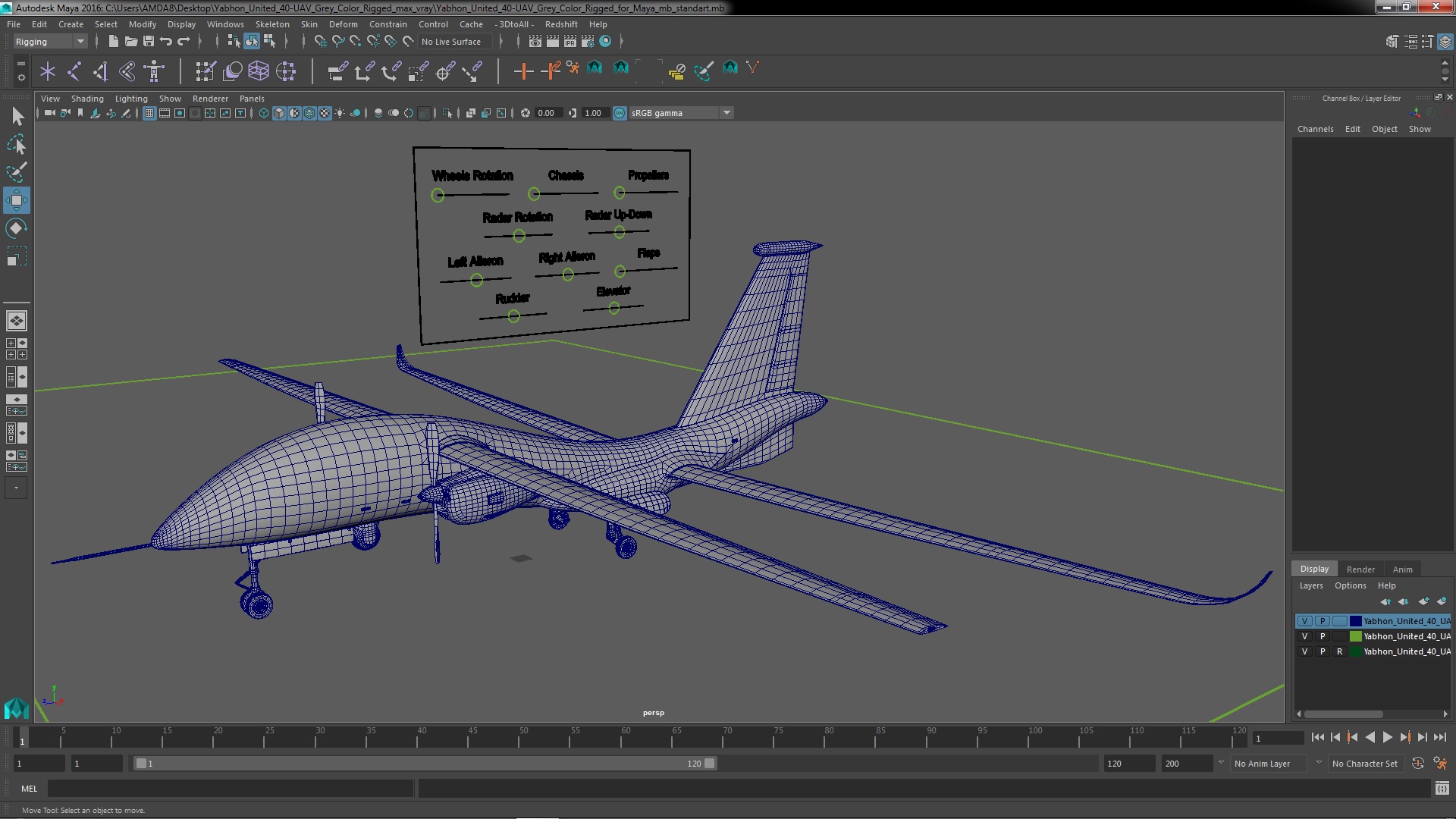Create a new scene file
Image resolution: width=1456 pixels, height=819 pixels.
(x=114, y=41)
